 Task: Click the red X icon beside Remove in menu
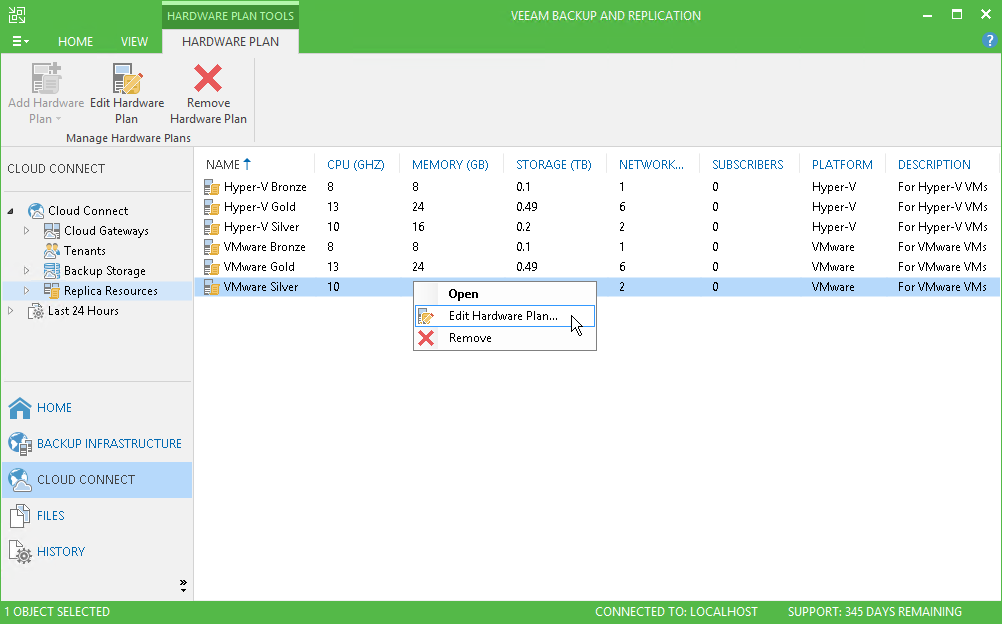426,338
